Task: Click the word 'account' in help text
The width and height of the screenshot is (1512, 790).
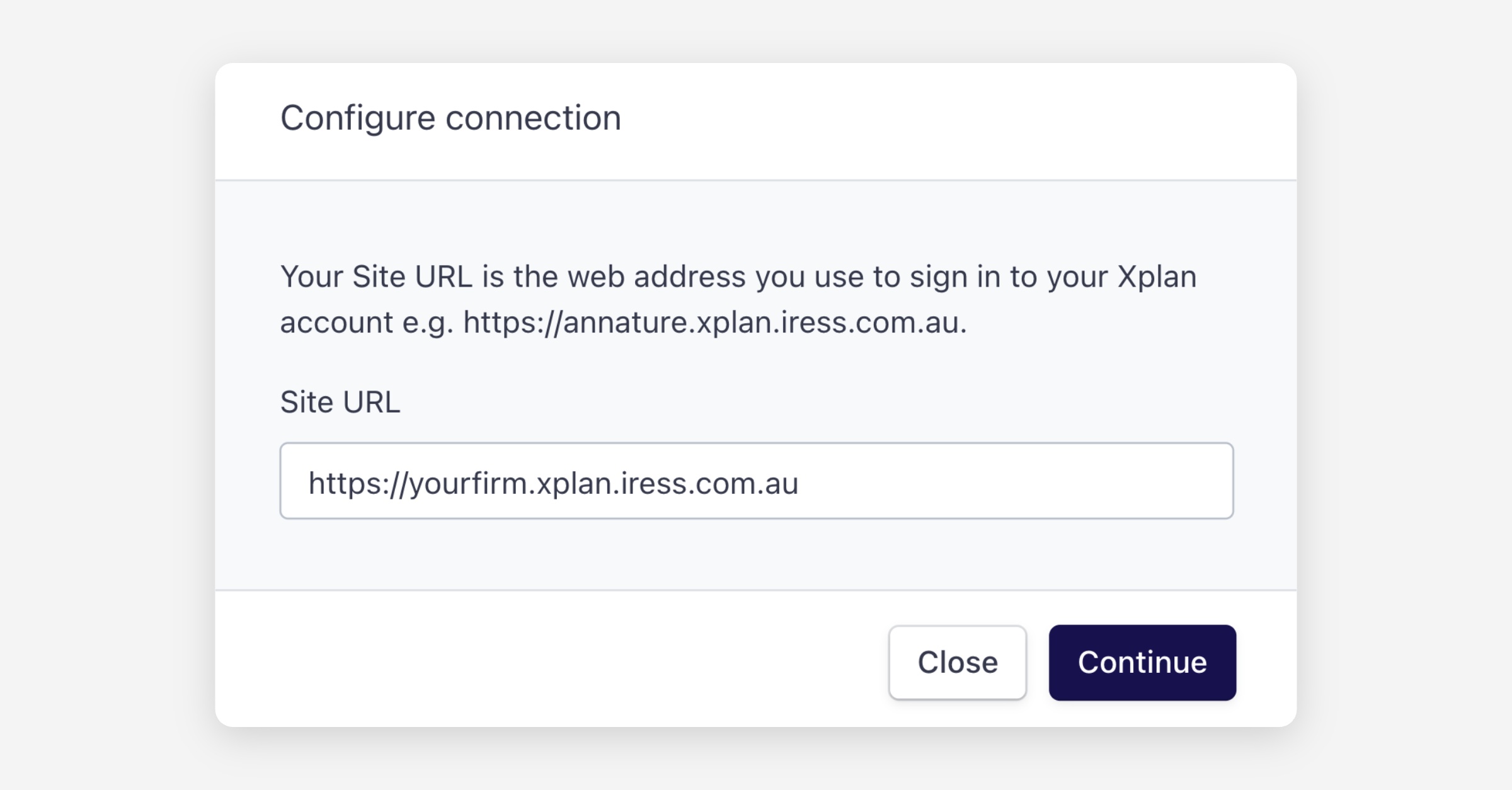Action: pyautogui.click(x=336, y=324)
